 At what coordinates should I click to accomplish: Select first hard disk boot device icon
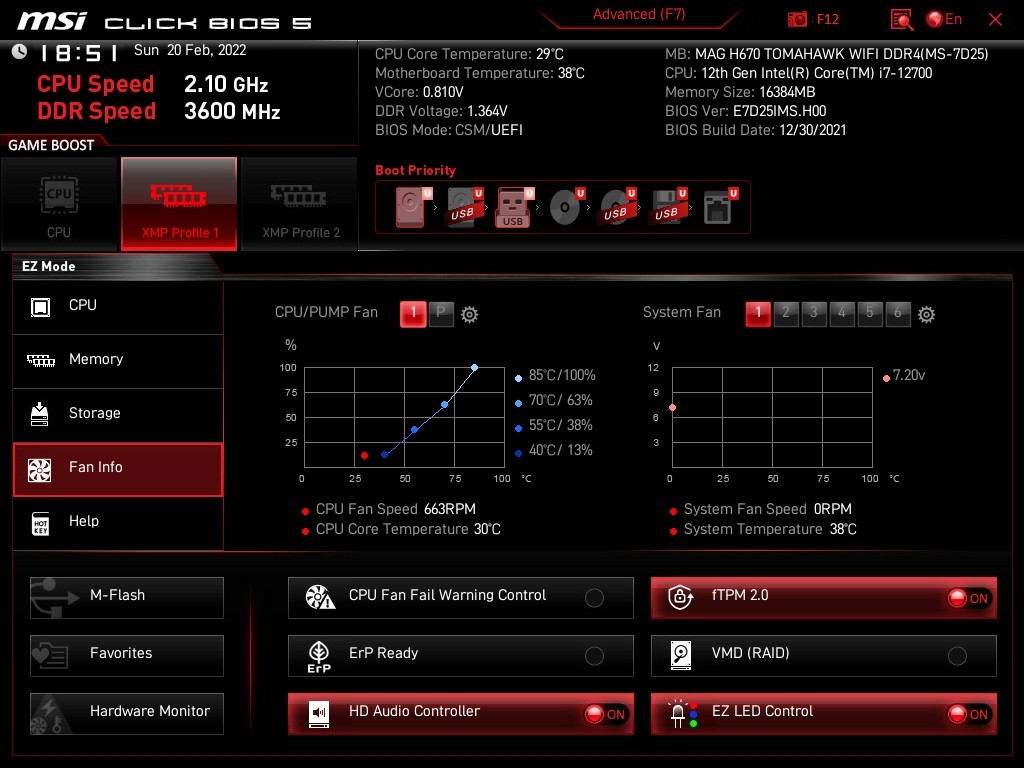click(413, 207)
